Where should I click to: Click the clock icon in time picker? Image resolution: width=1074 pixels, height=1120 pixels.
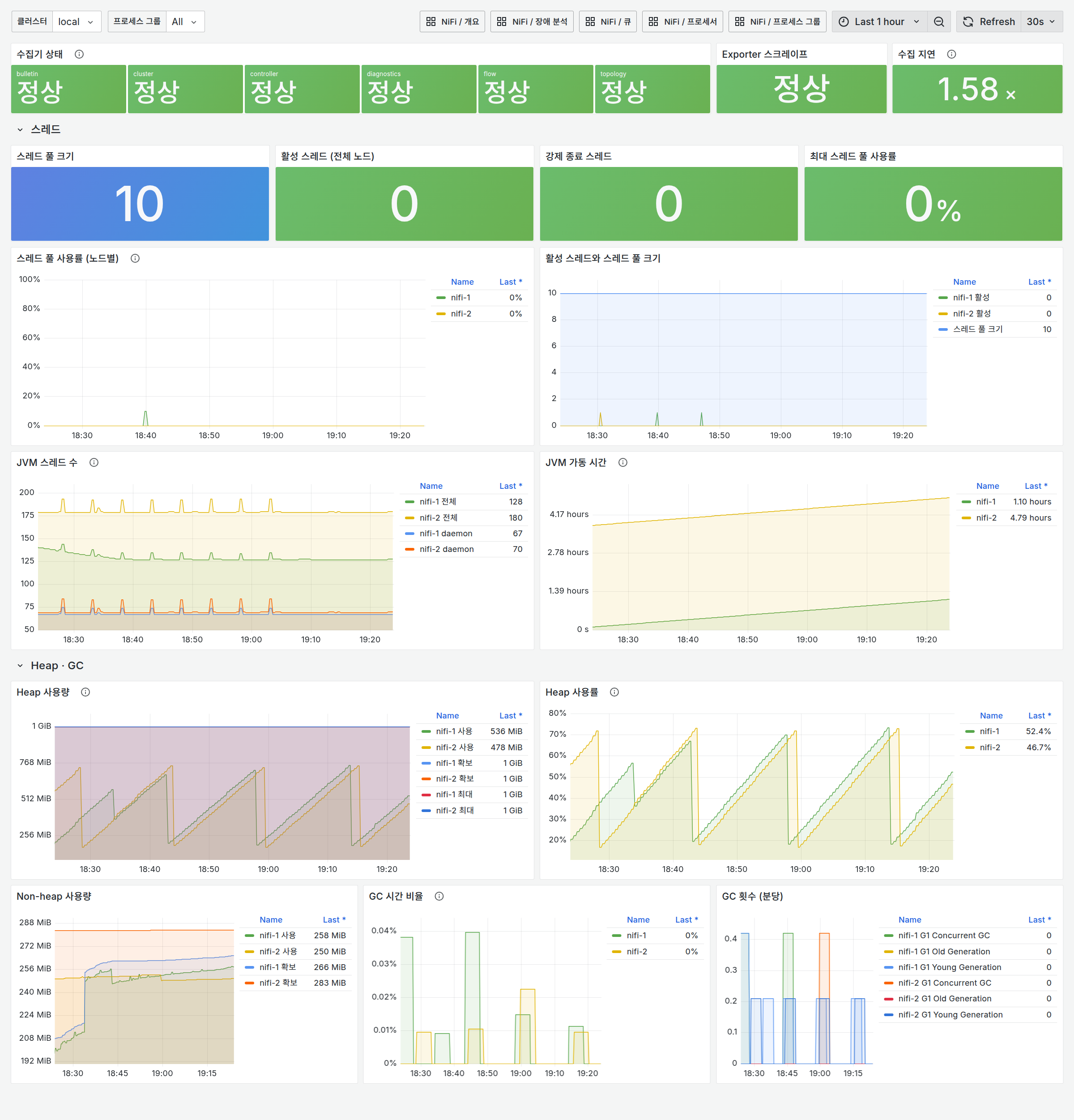[x=844, y=22]
